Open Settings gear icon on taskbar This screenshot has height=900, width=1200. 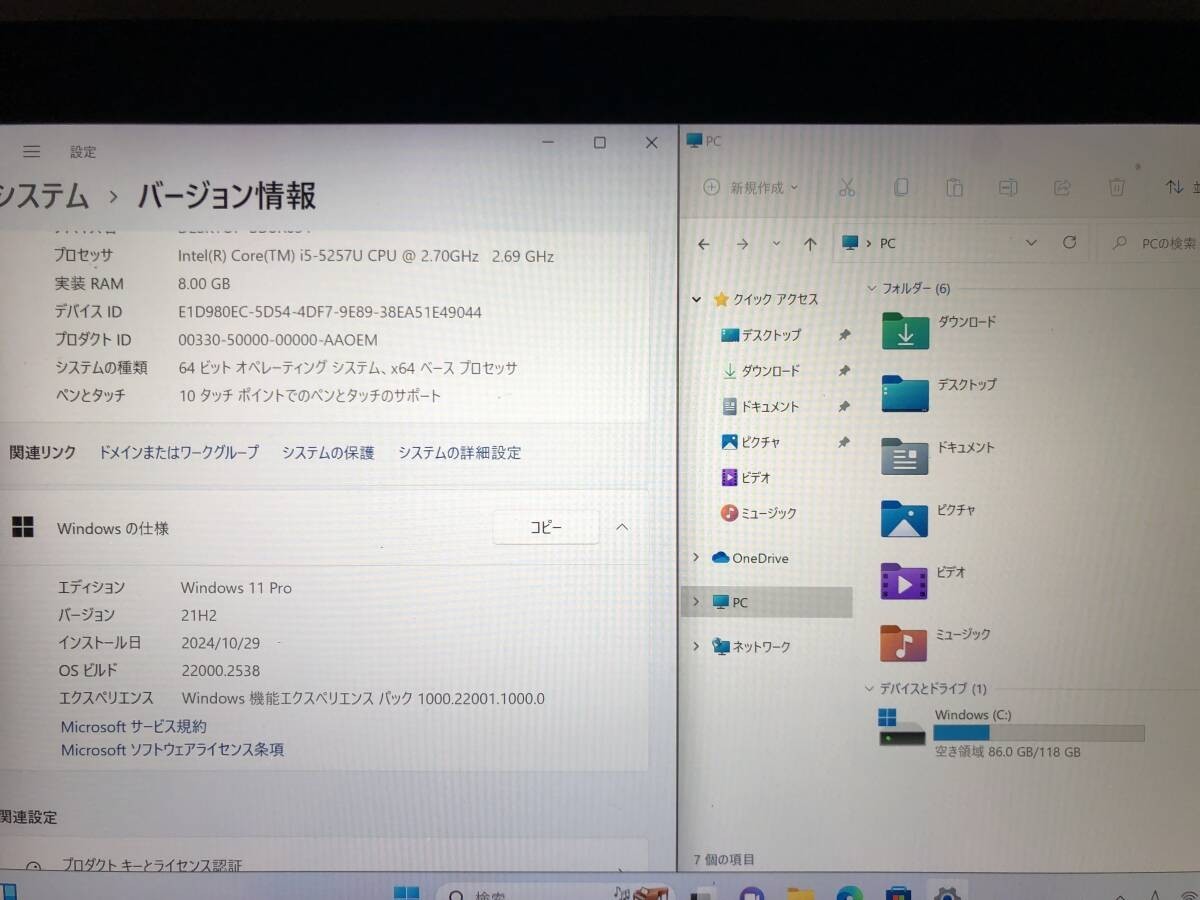click(x=946, y=892)
